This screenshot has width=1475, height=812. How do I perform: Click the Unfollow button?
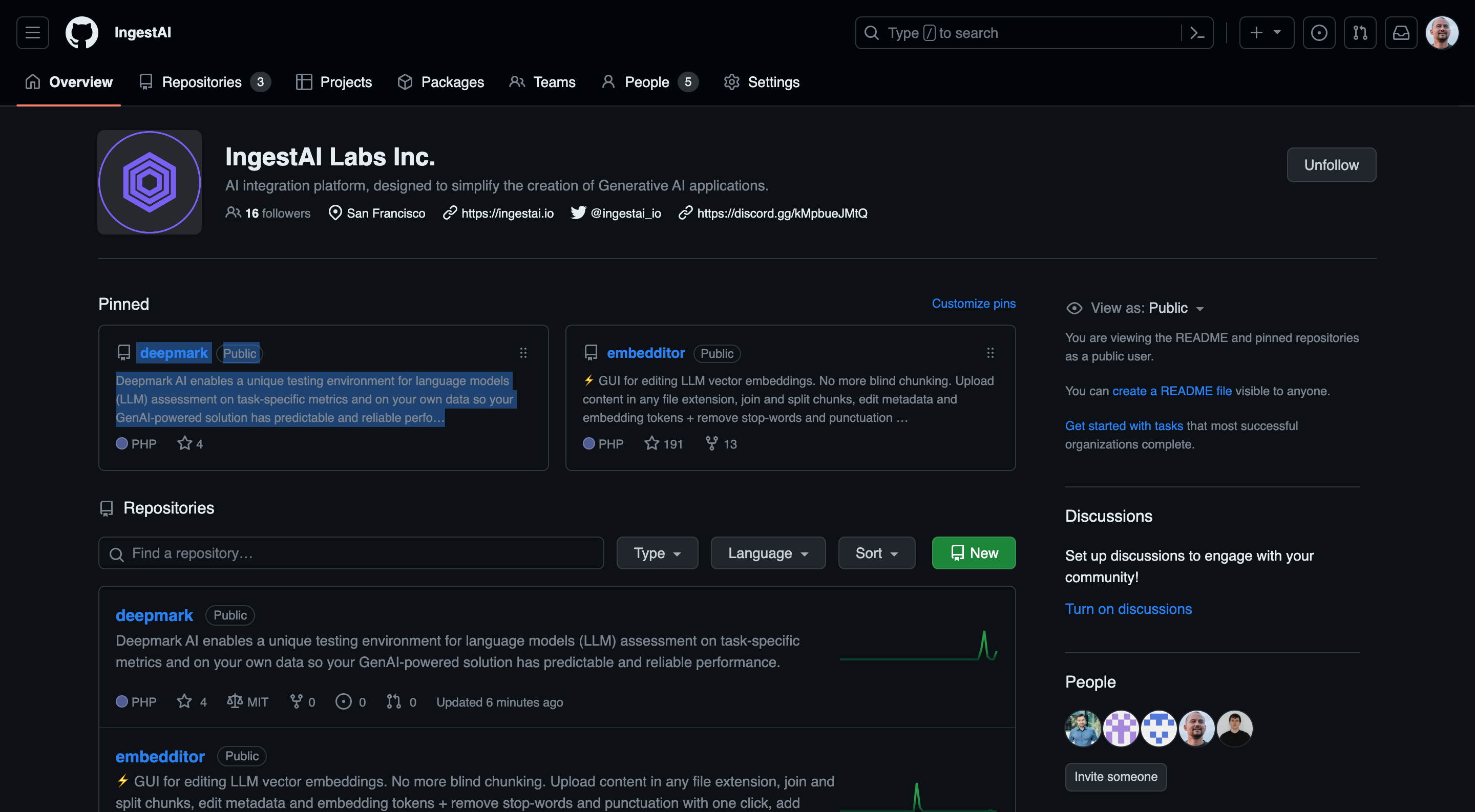[x=1331, y=165]
